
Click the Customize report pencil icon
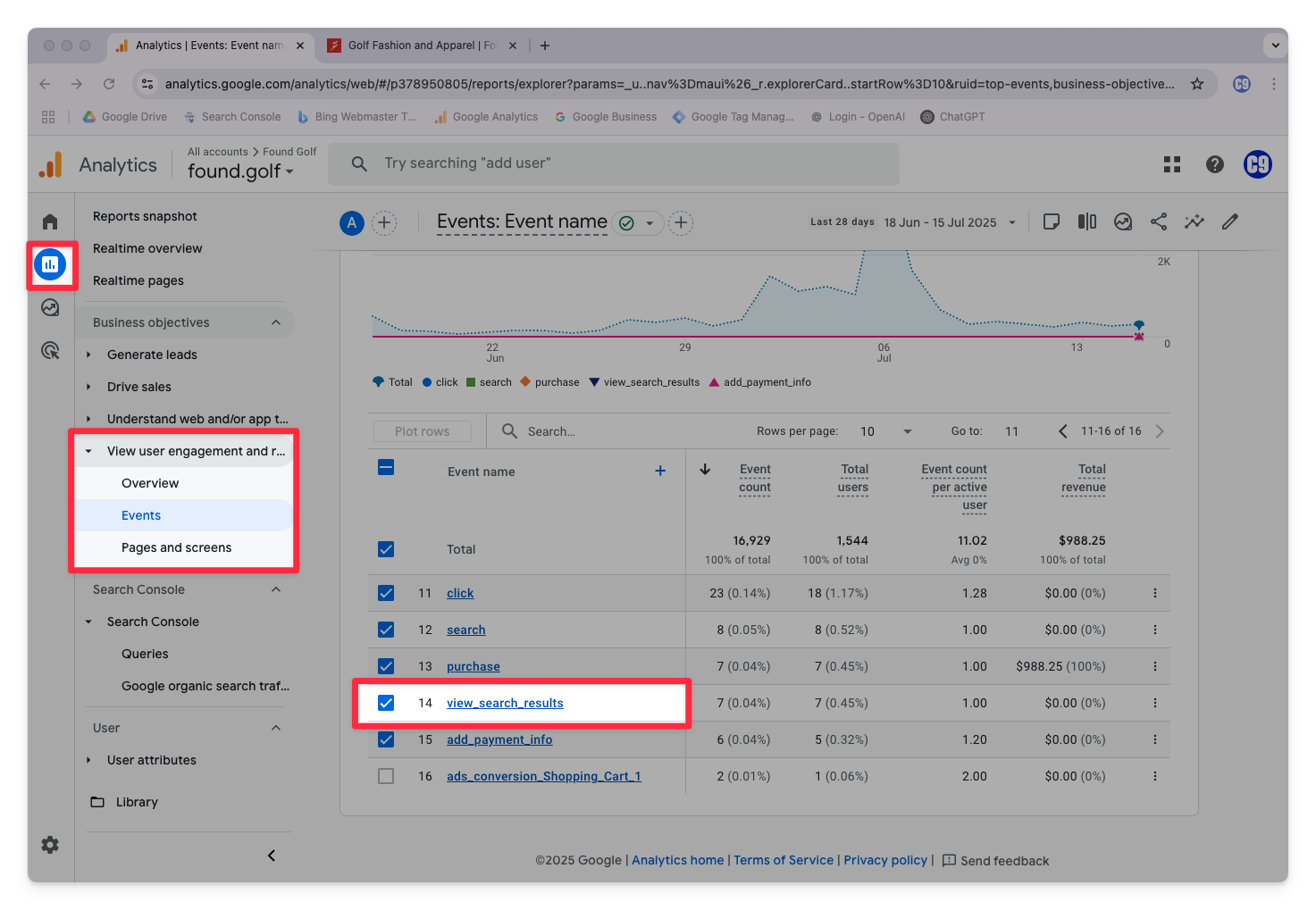click(1230, 222)
